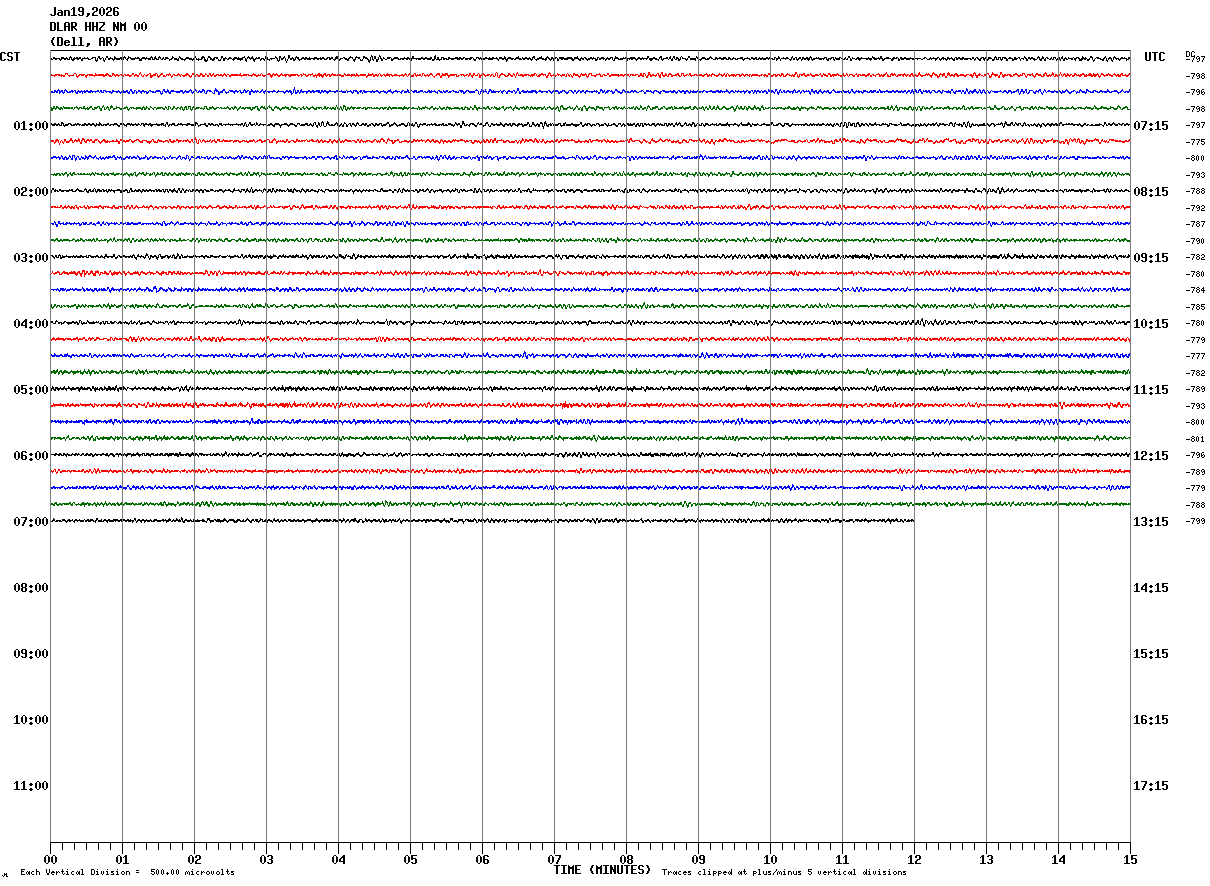Click the (Dell, AR) location text

tap(84, 42)
